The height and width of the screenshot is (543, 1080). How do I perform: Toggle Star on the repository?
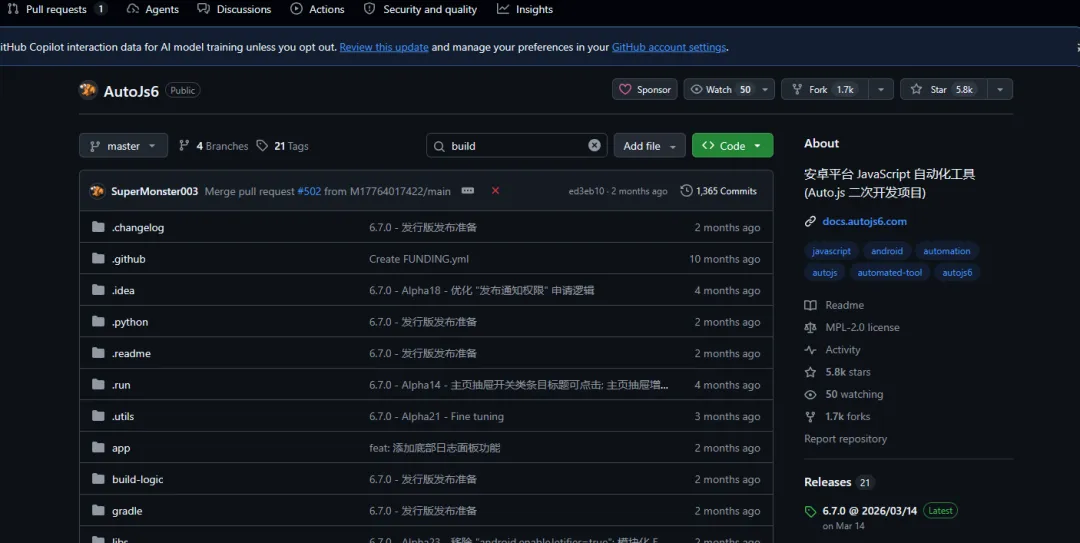(944, 90)
